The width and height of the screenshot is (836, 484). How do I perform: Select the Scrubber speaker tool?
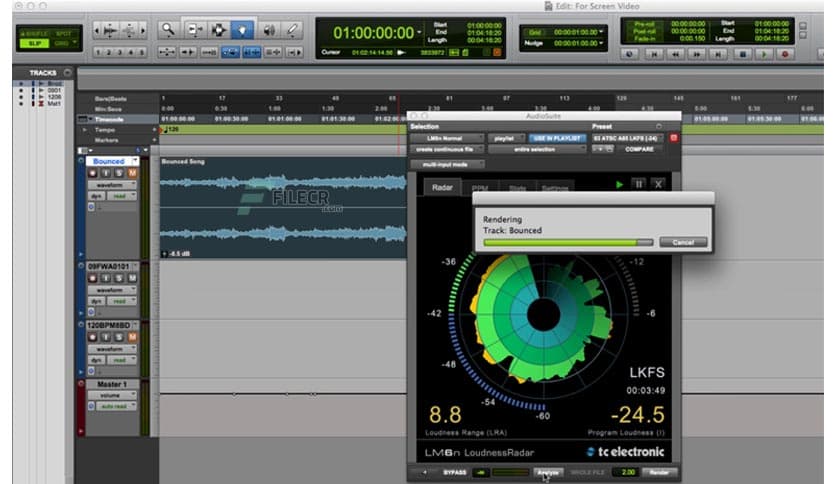tap(269, 29)
